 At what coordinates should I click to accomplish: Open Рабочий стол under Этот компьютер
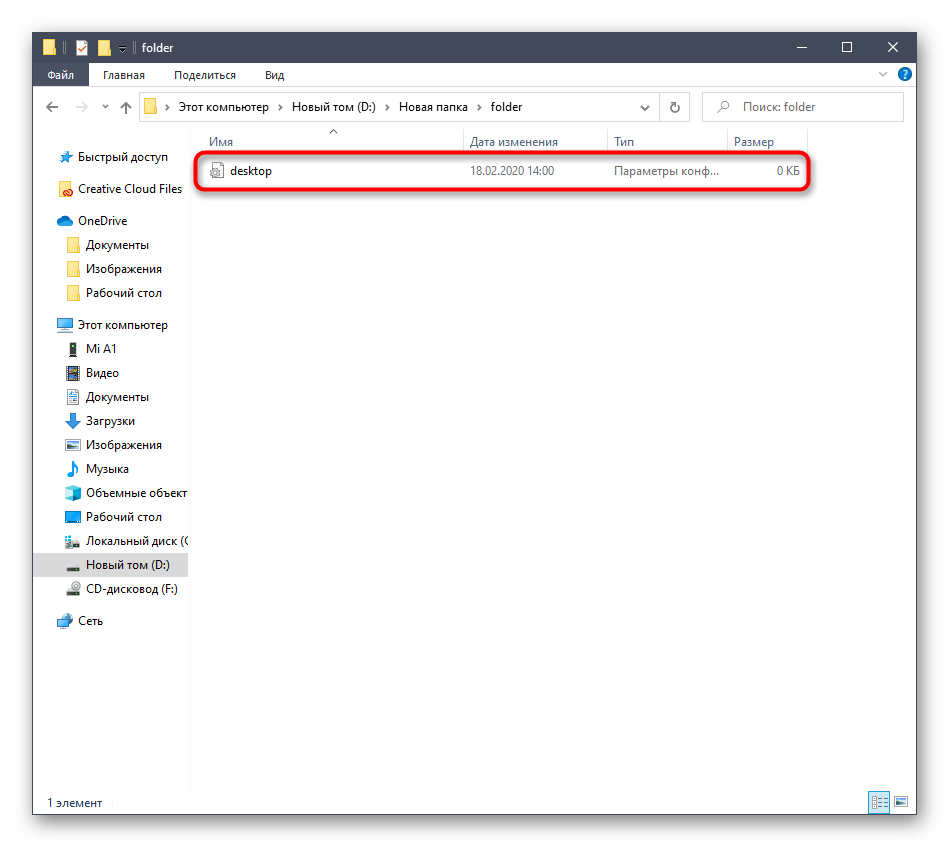click(123, 517)
